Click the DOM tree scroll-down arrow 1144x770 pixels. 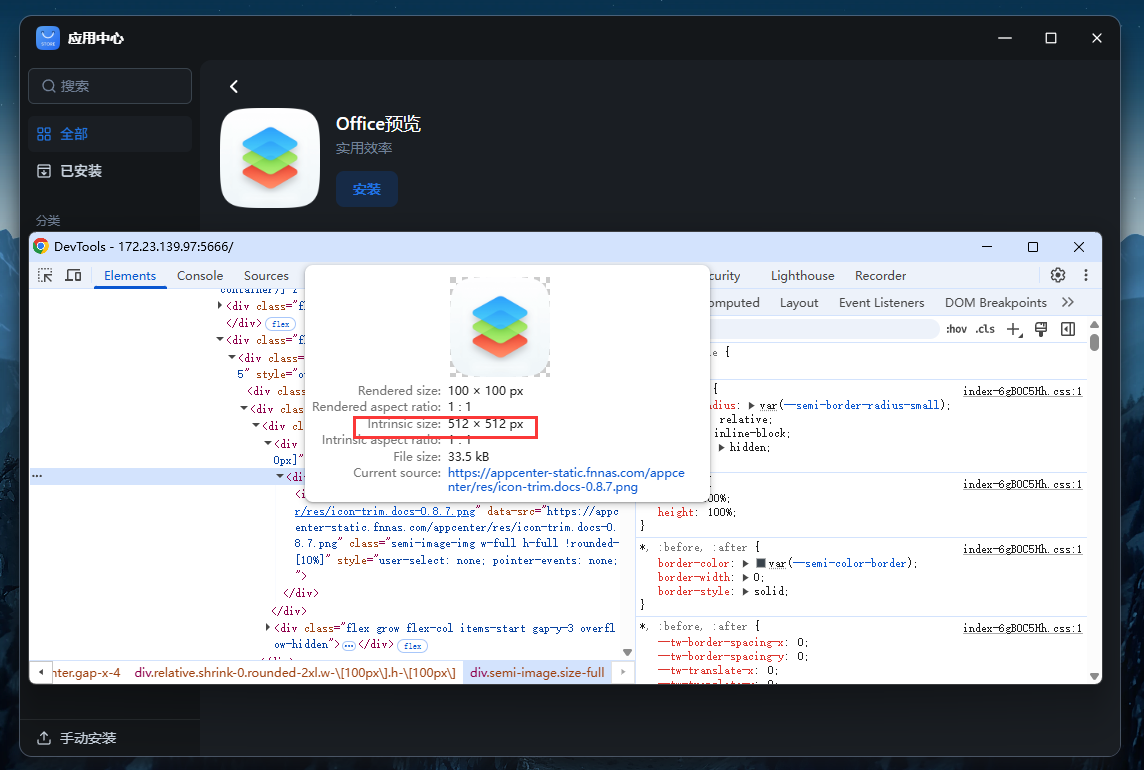(627, 652)
